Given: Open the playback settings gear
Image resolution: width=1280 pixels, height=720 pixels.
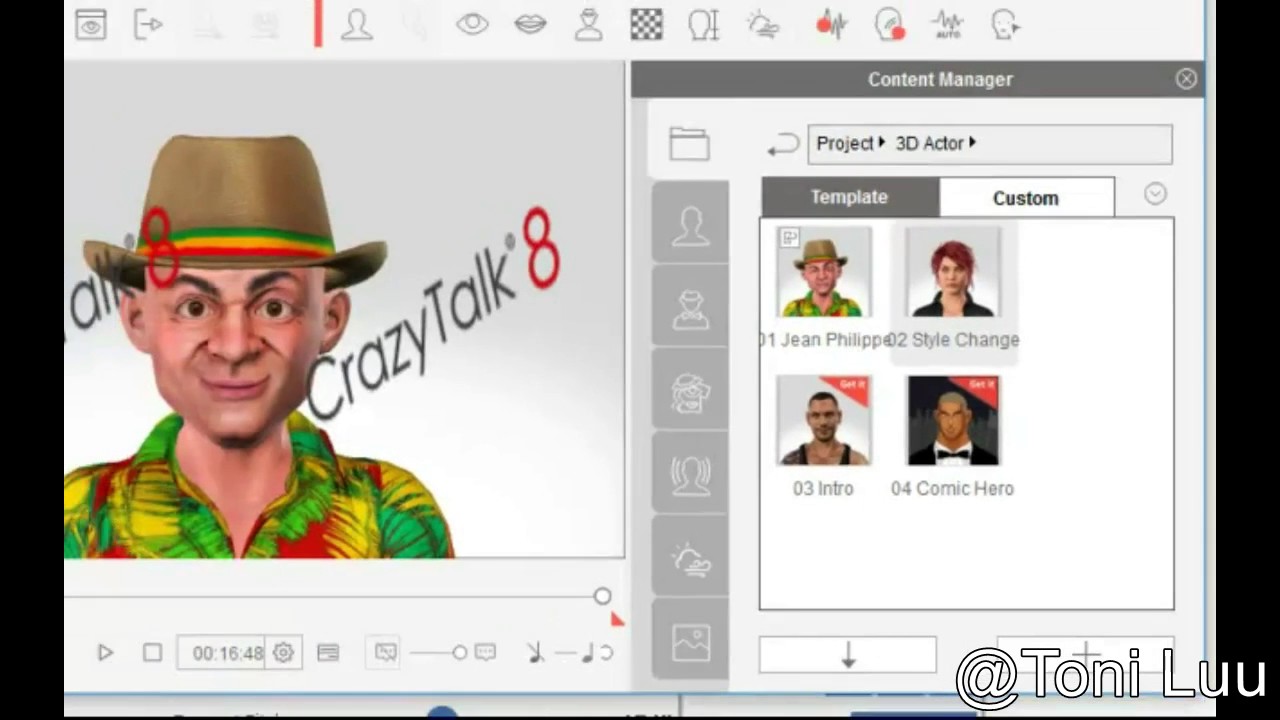Looking at the screenshot, I should click(x=283, y=653).
